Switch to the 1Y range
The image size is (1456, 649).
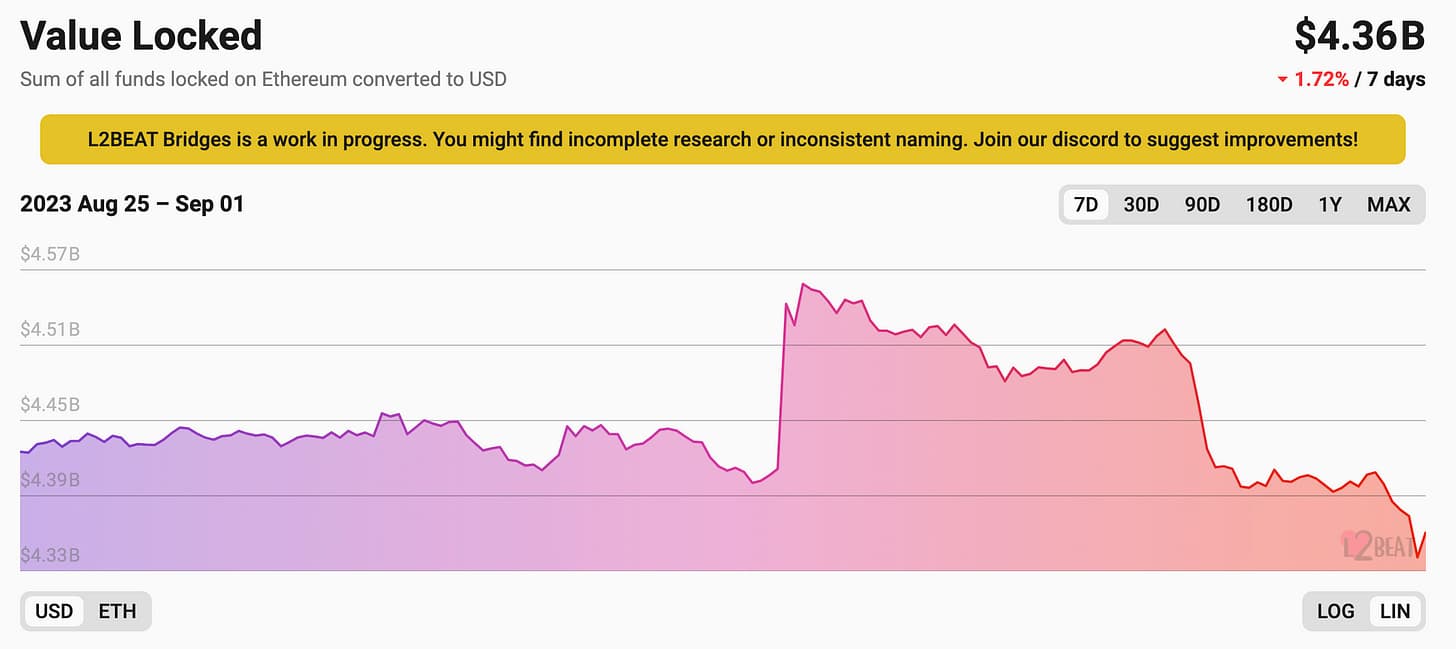pyautogui.click(x=1329, y=205)
